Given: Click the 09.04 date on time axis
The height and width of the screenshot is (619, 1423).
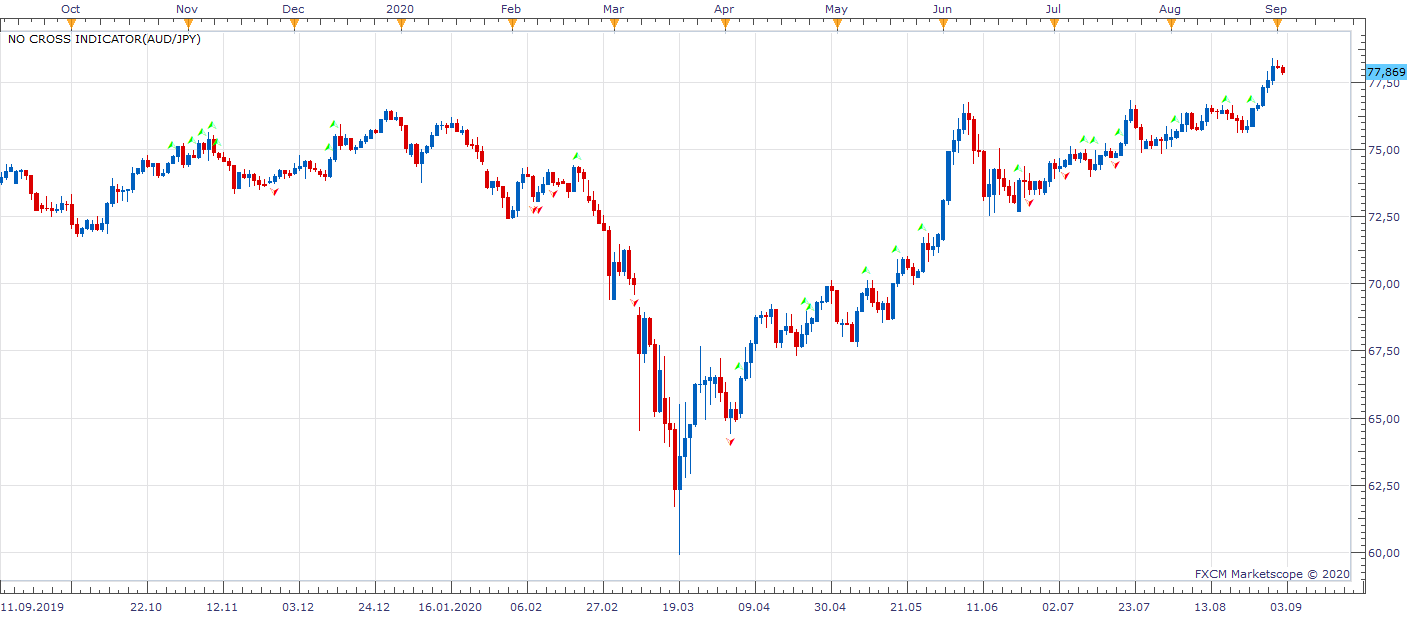Looking at the screenshot, I should point(754,607).
